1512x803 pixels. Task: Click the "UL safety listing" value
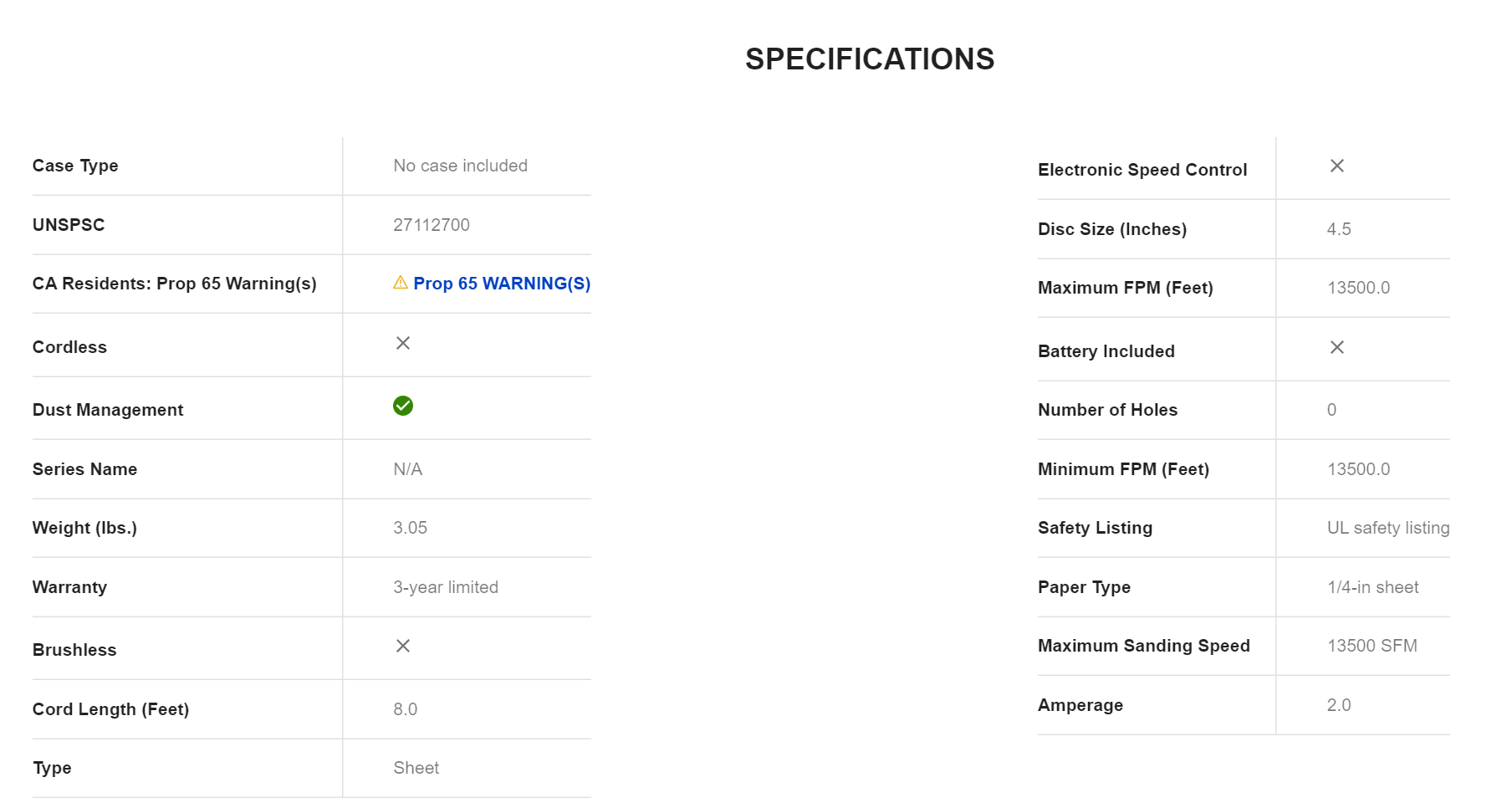[1388, 528]
